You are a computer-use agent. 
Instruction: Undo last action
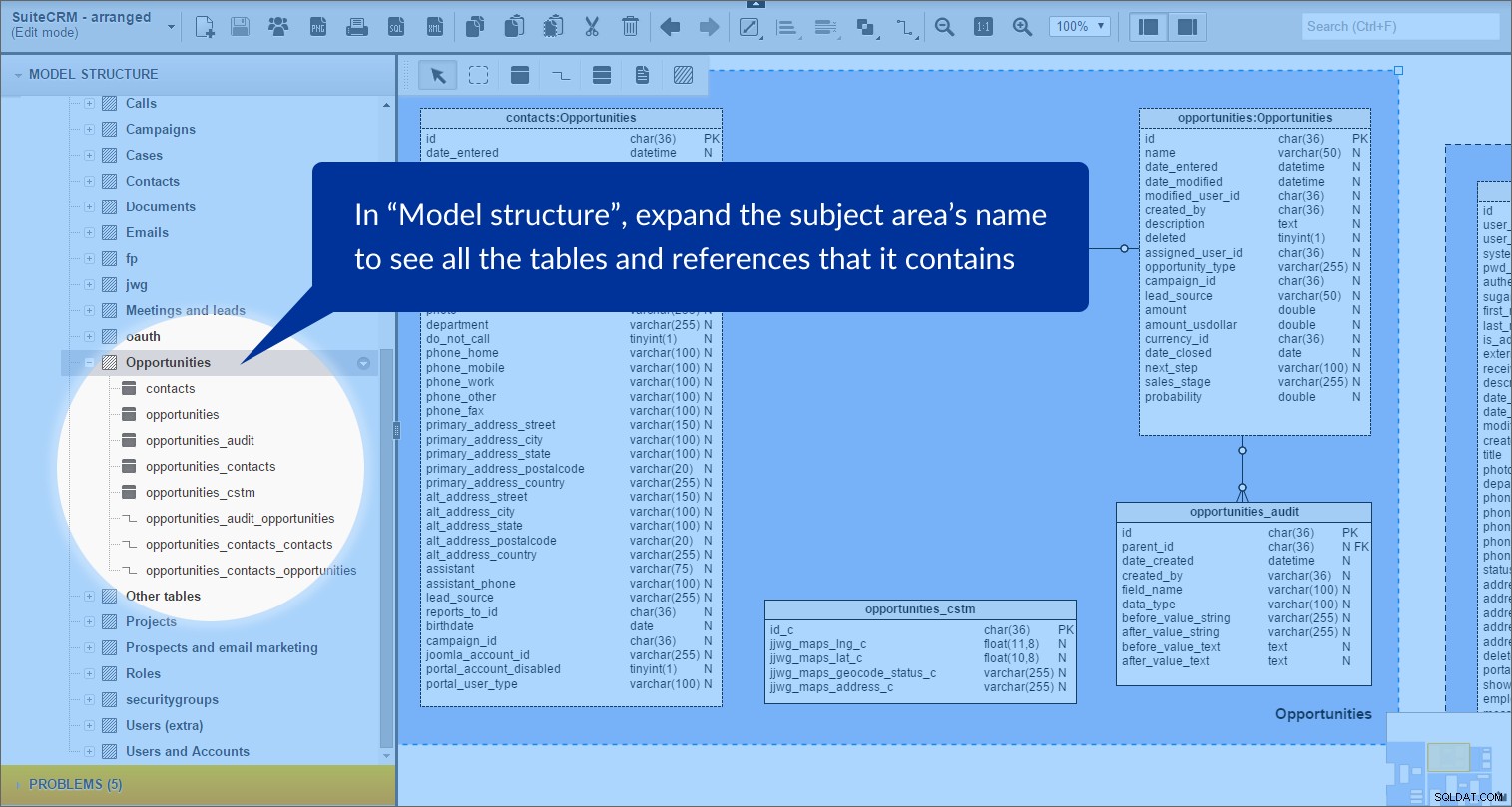(671, 27)
